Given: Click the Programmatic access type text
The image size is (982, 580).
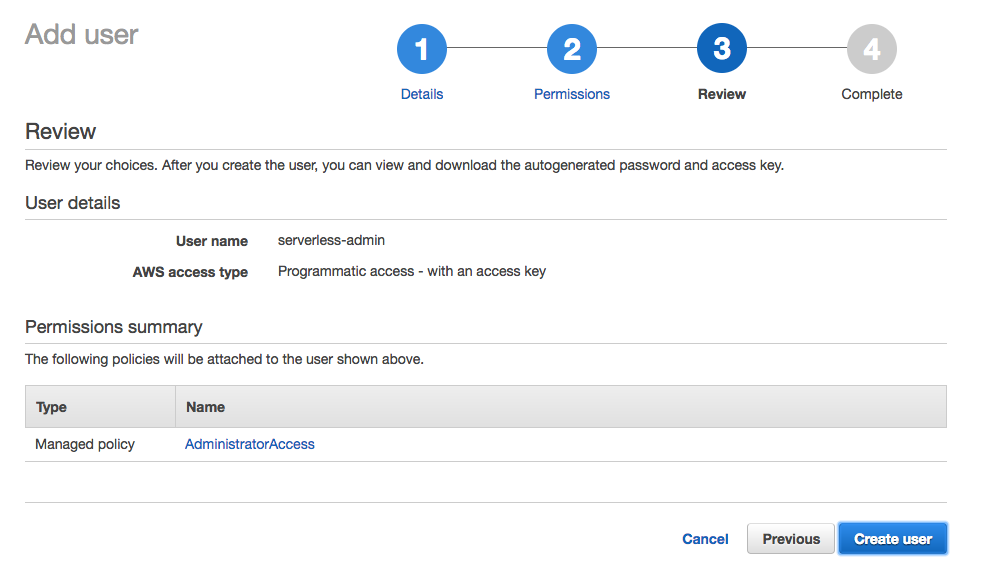Looking at the screenshot, I should 411,271.
